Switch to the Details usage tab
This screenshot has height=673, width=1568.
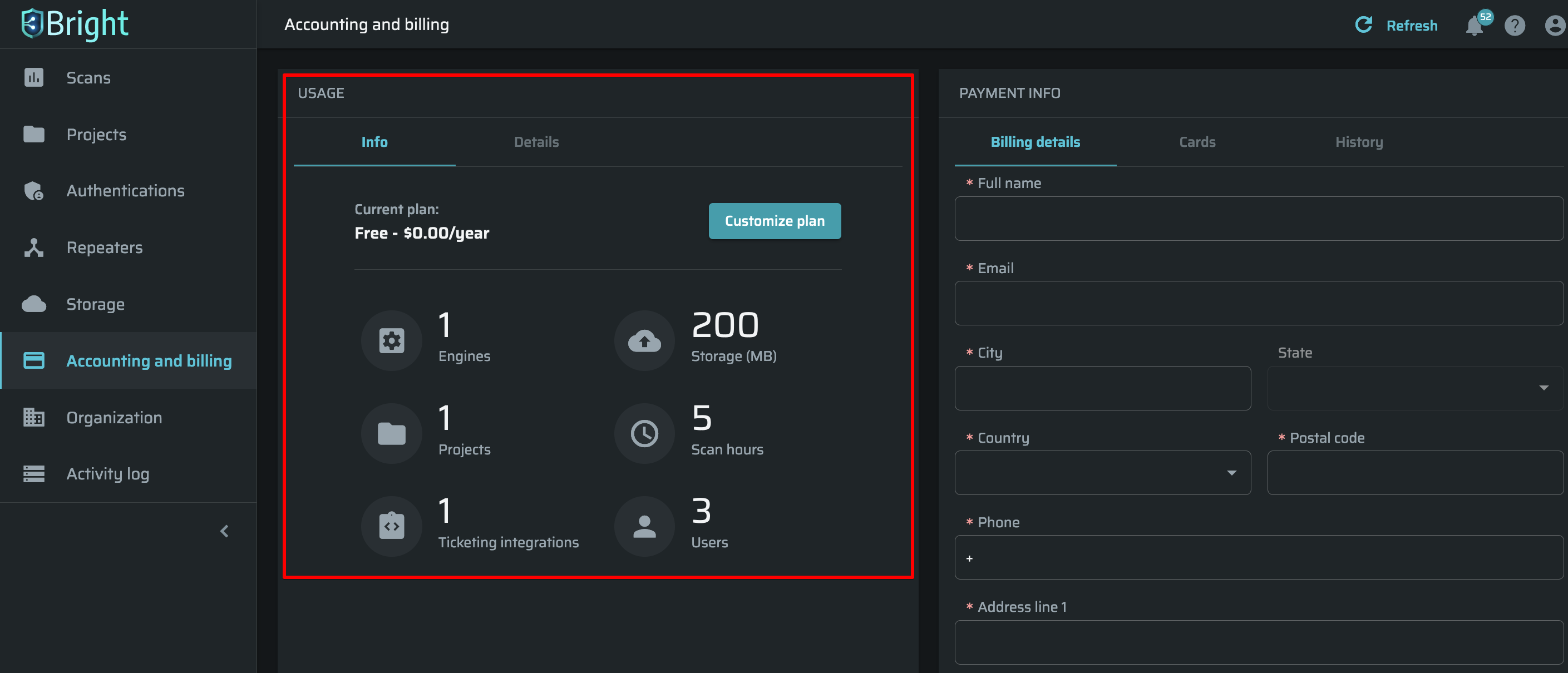click(x=536, y=142)
